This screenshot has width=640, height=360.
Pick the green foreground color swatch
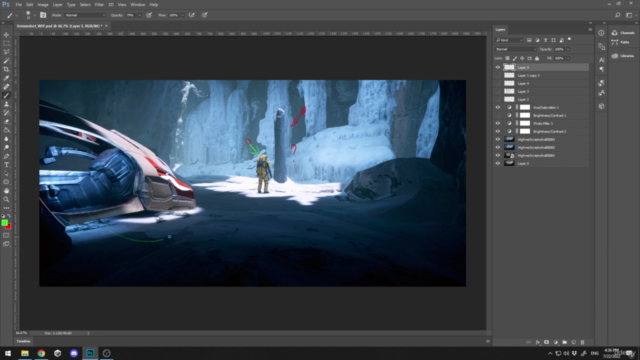[x=4, y=222]
